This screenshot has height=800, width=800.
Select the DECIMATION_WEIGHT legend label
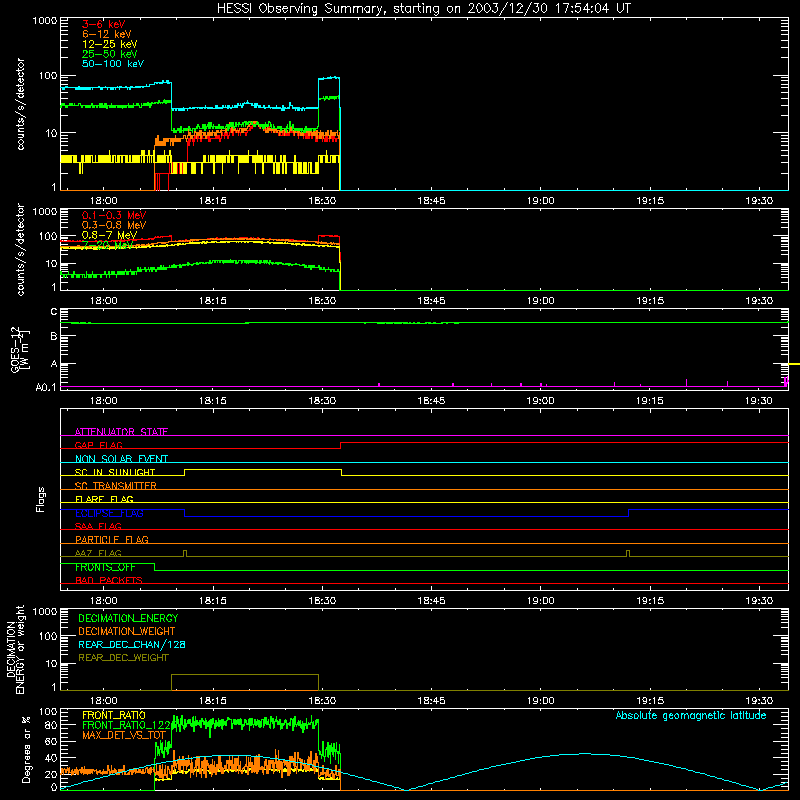point(127,631)
